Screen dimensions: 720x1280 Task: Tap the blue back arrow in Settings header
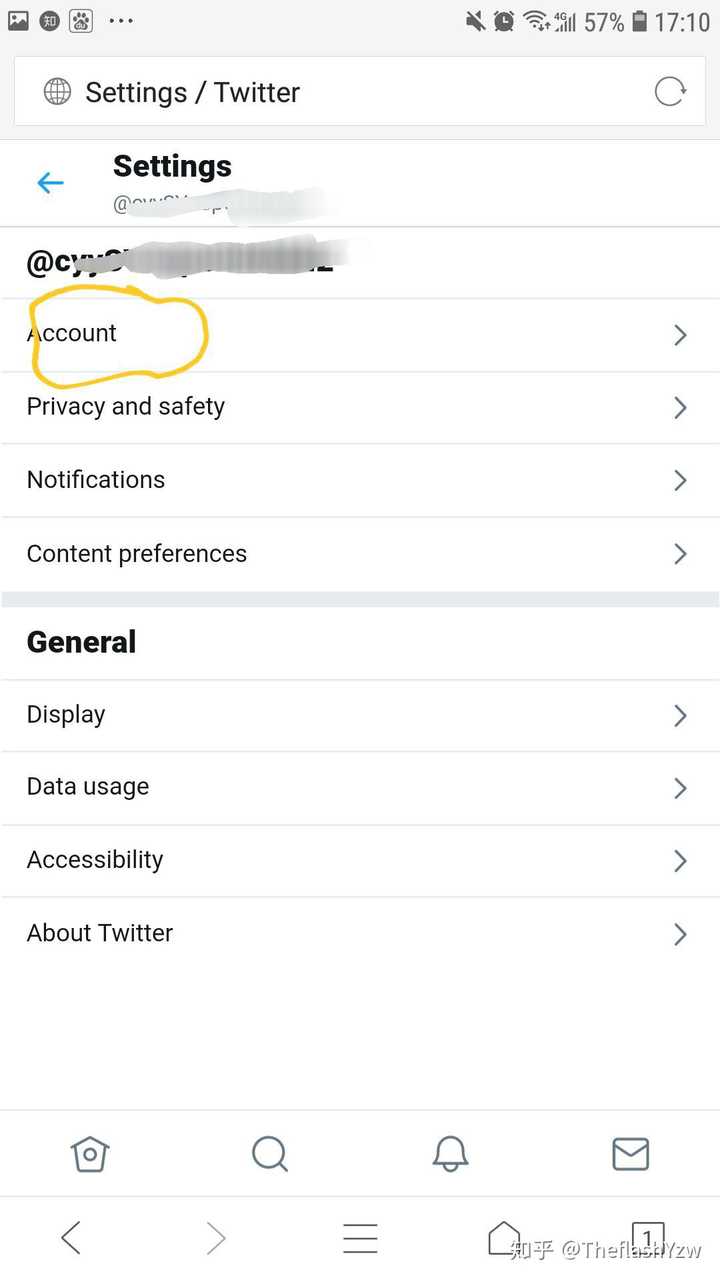click(x=50, y=183)
